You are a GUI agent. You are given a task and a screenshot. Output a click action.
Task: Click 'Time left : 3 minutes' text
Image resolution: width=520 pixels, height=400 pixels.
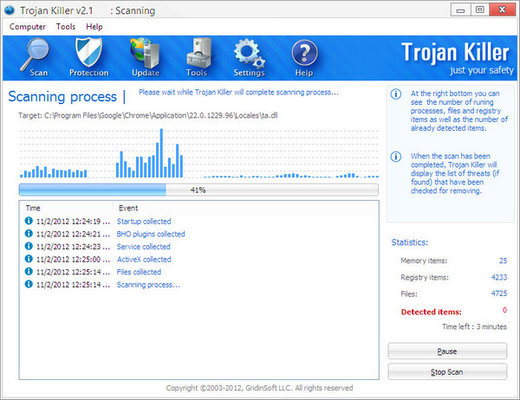[x=475, y=327]
